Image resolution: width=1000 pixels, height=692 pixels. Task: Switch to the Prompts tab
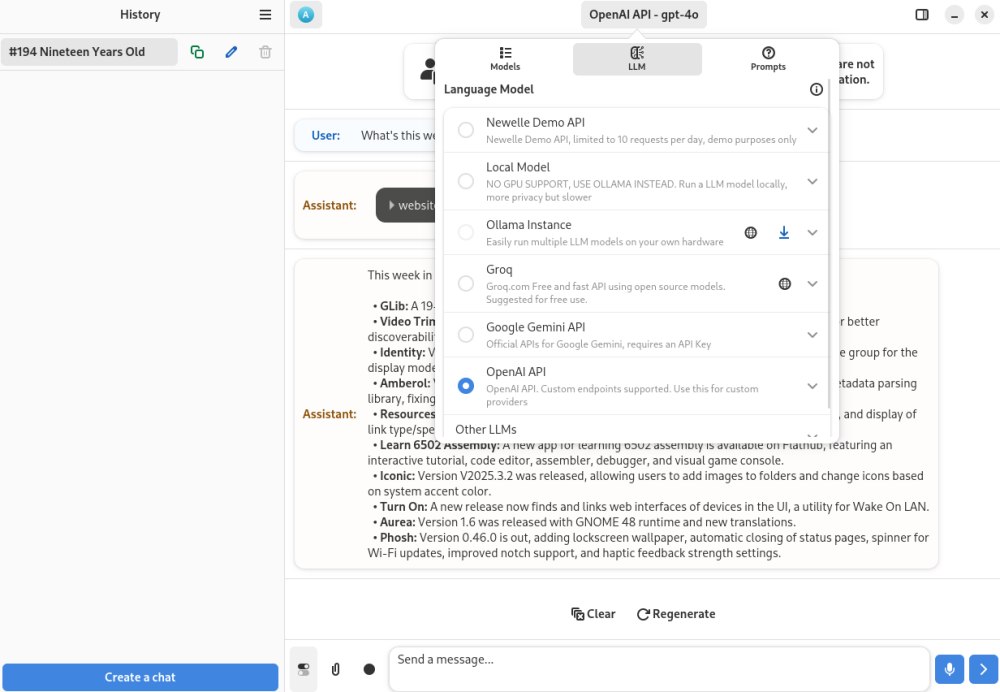pyautogui.click(x=768, y=59)
